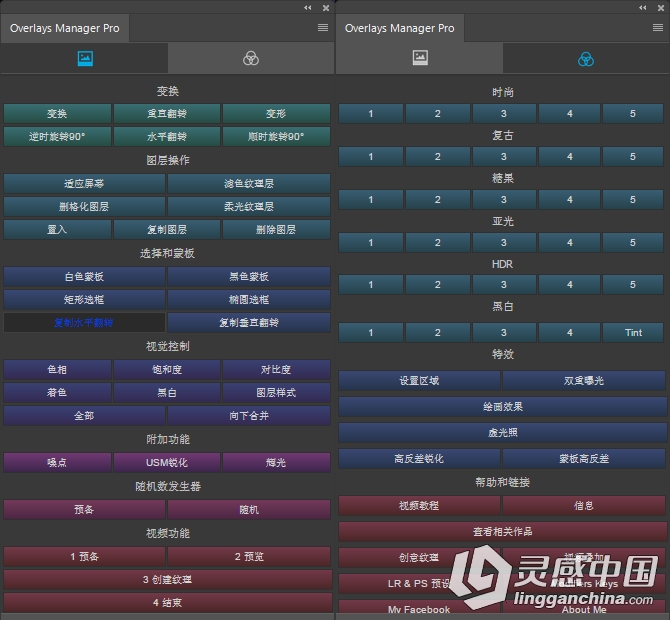The height and width of the screenshot is (620, 670).
Task: Open the 查看相关作品 link button
Action: point(503,532)
